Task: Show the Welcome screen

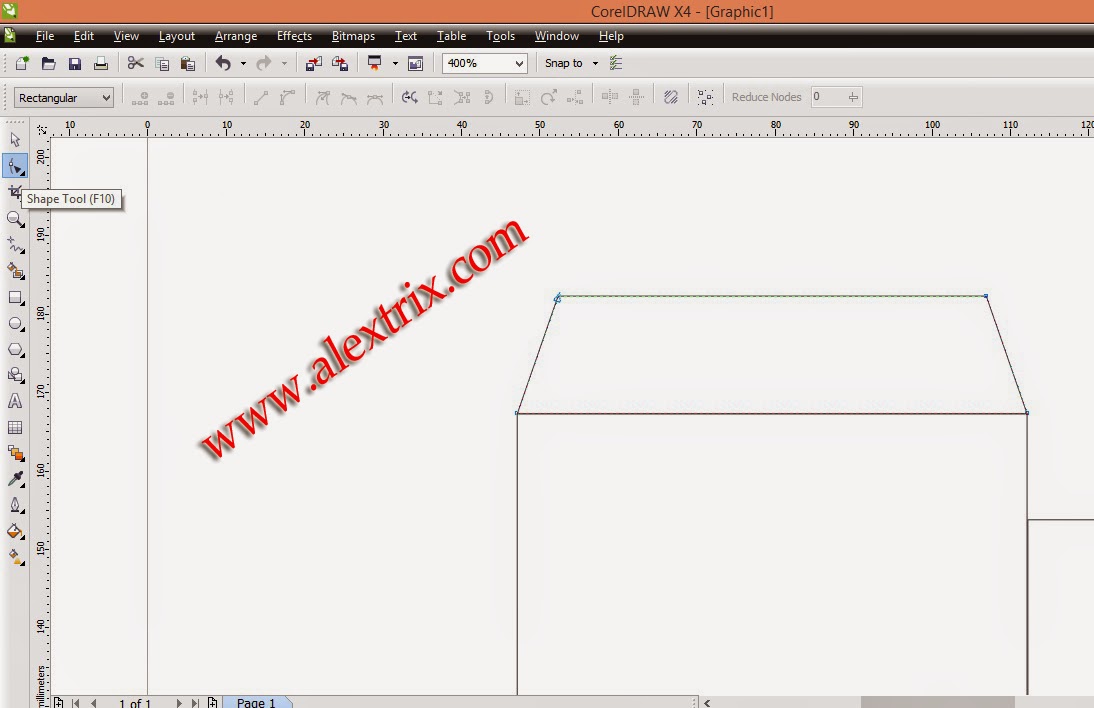Action: coord(415,63)
